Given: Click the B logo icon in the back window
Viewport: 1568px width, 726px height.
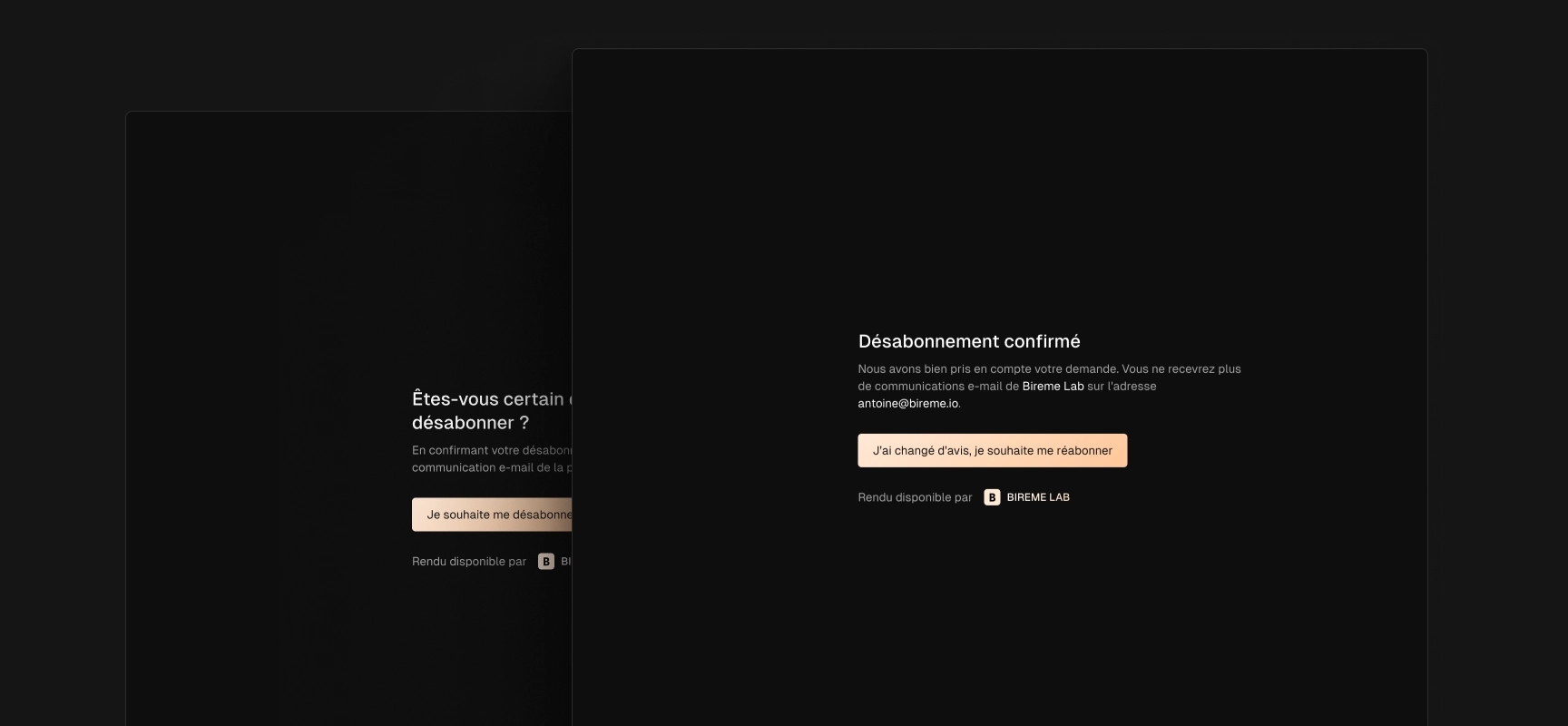Looking at the screenshot, I should pyautogui.click(x=545, y=562).
